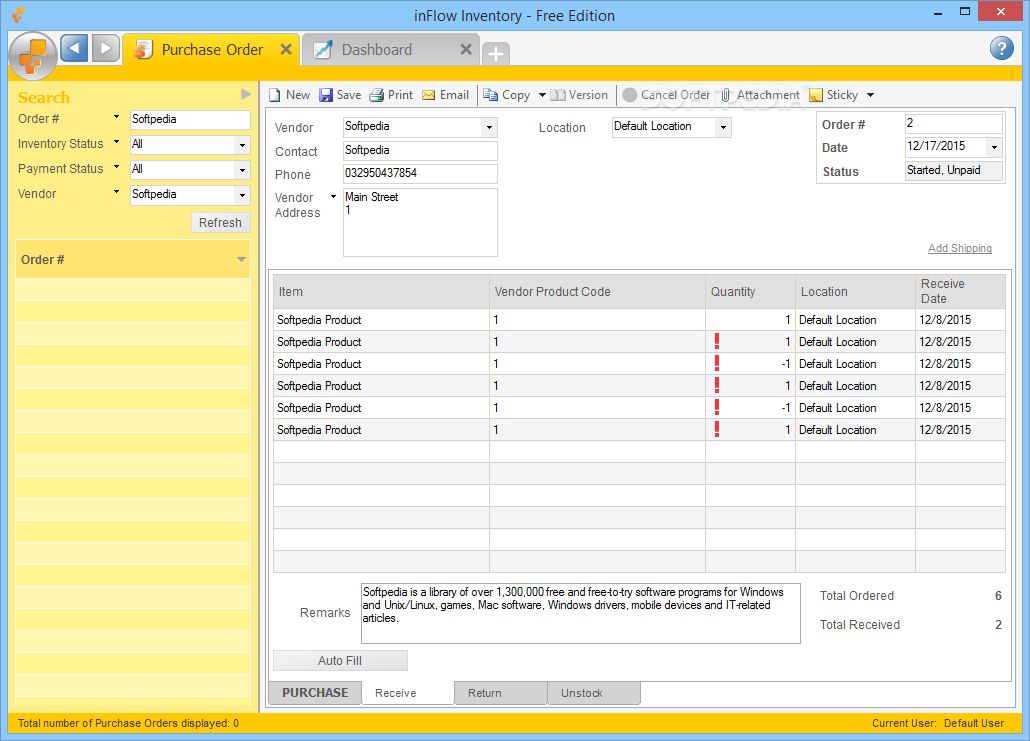
Task: Go back with the left arrow button
Action: click(74, 48)
